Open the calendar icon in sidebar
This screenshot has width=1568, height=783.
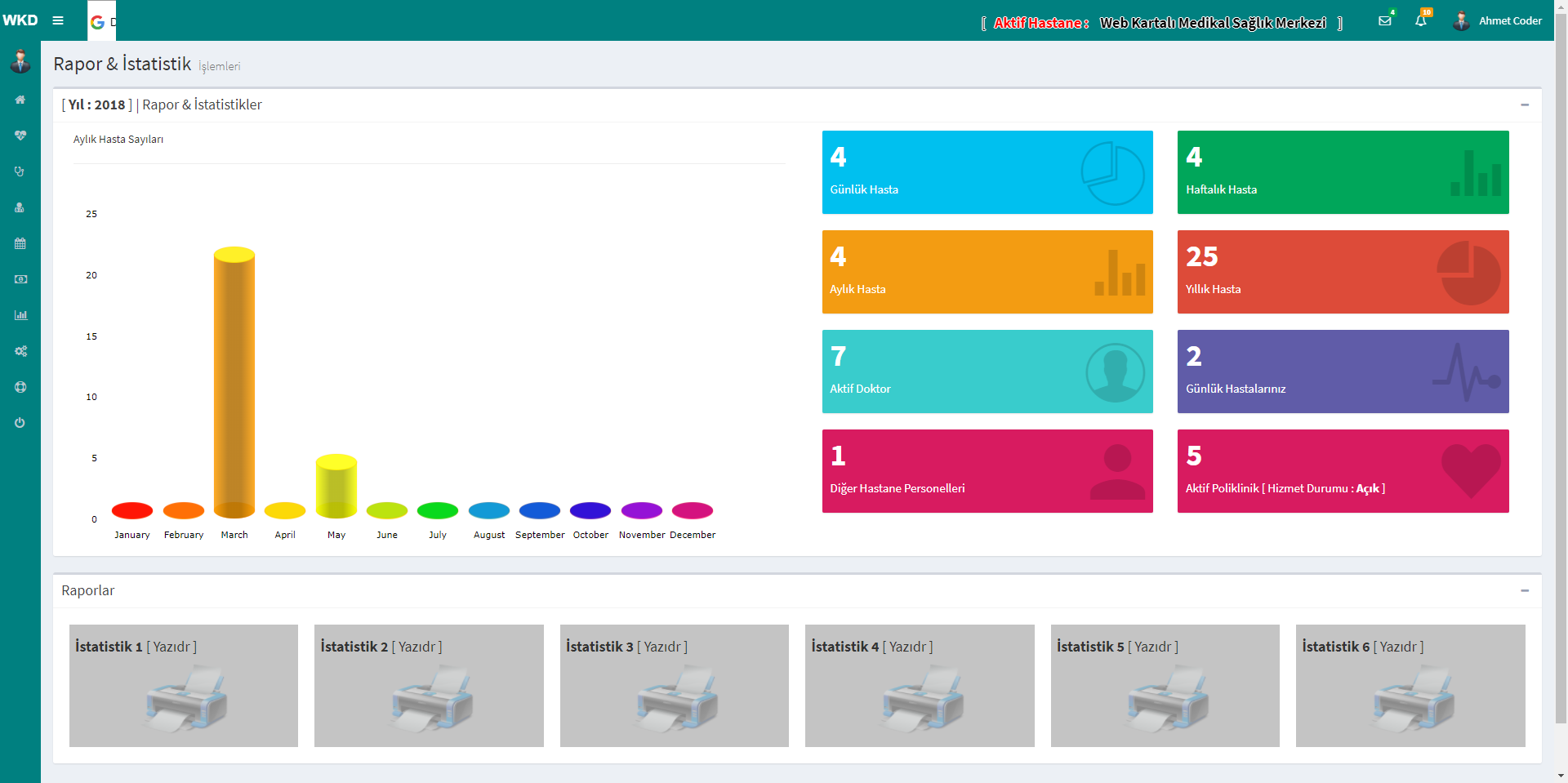pos(20,243)
